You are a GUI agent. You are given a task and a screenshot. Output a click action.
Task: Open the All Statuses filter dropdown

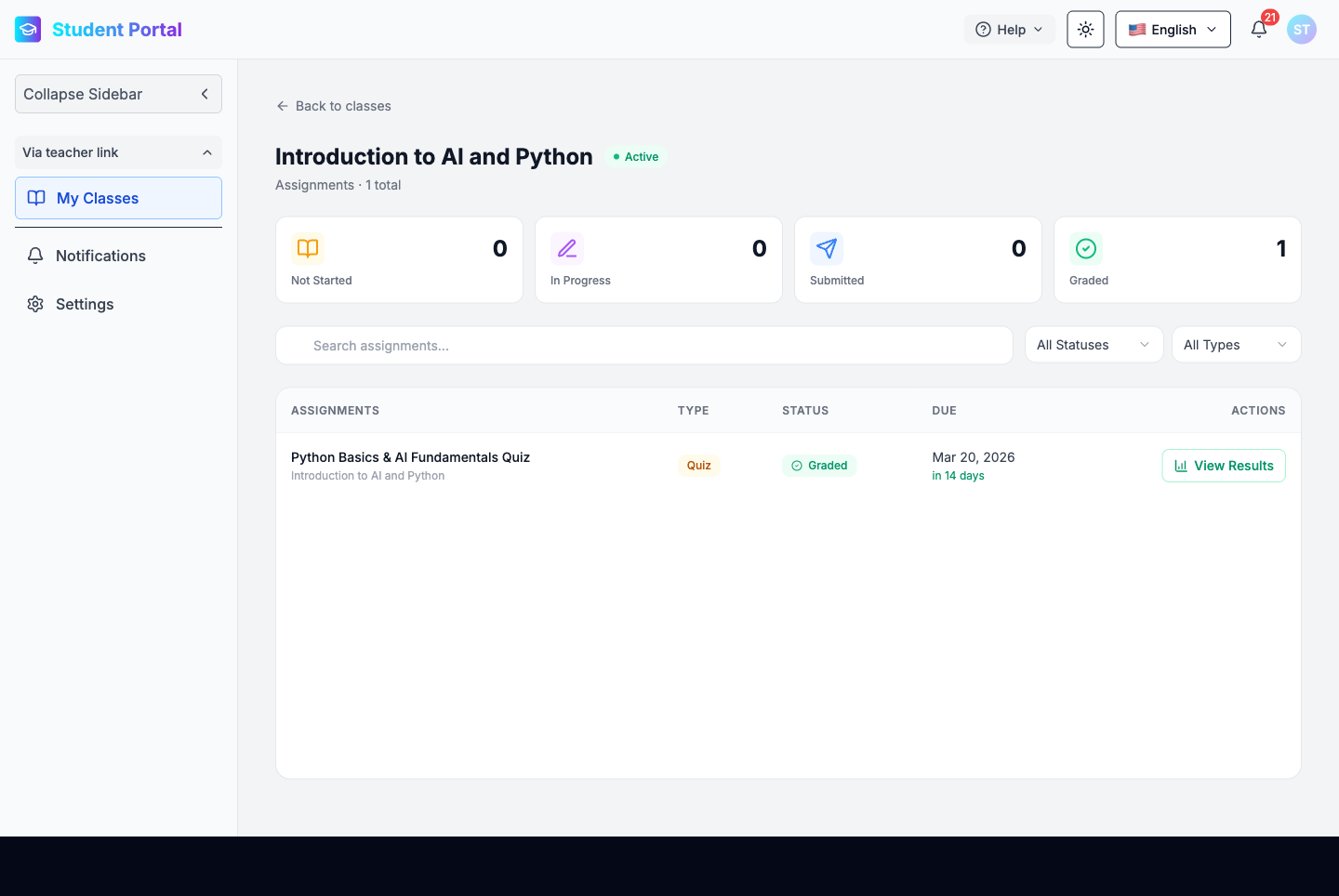(1094, 345)
